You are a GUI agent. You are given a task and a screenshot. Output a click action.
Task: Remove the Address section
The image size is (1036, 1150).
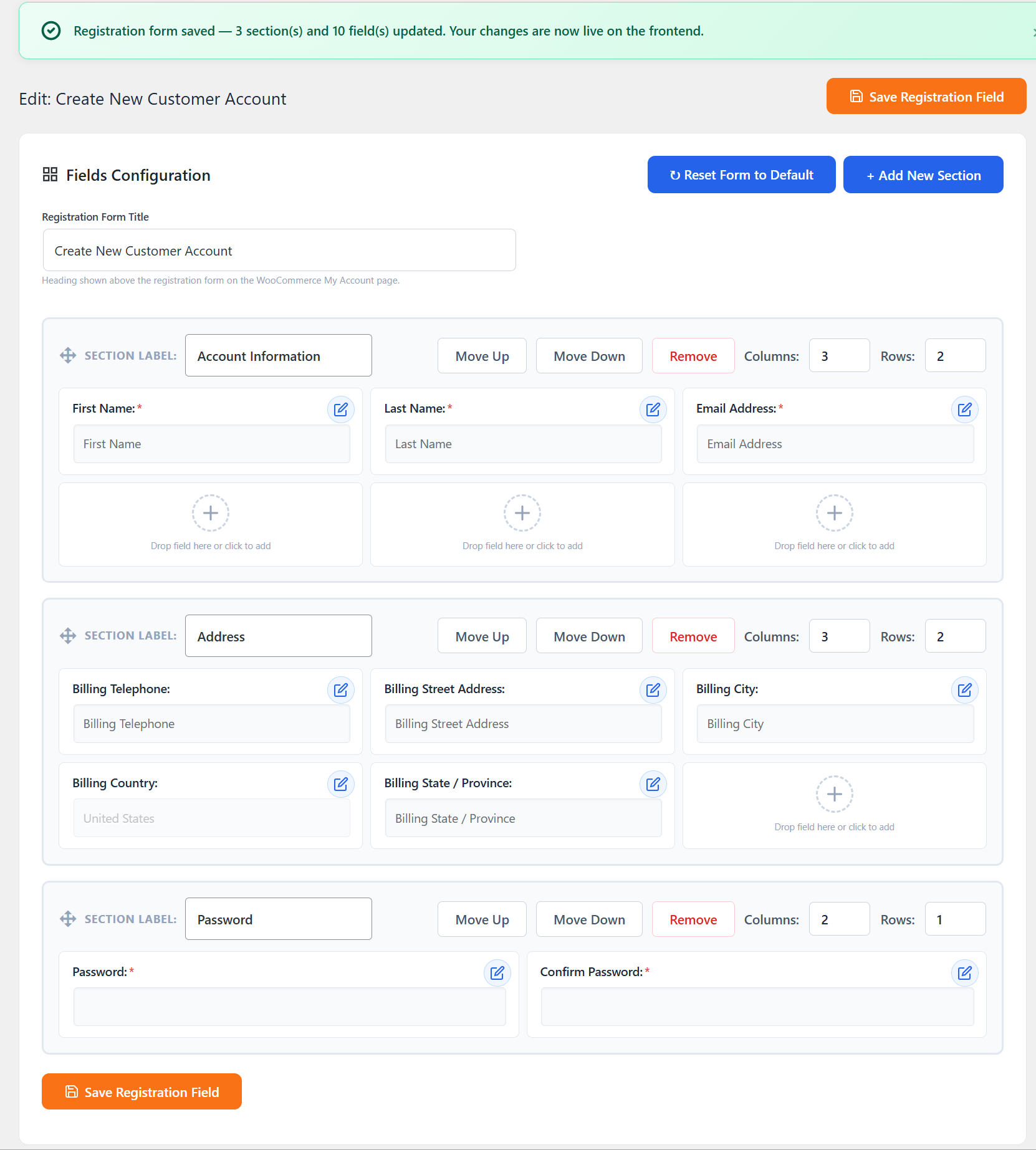pos(693,636)
